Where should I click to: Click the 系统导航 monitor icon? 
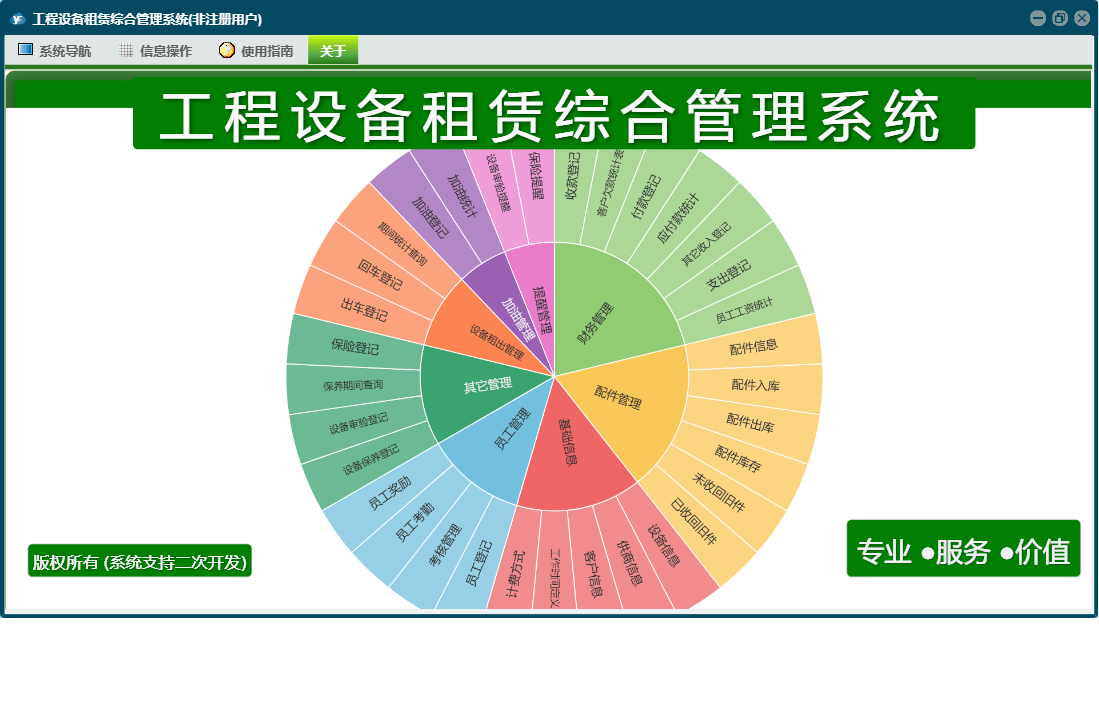[x=25, y=50]
